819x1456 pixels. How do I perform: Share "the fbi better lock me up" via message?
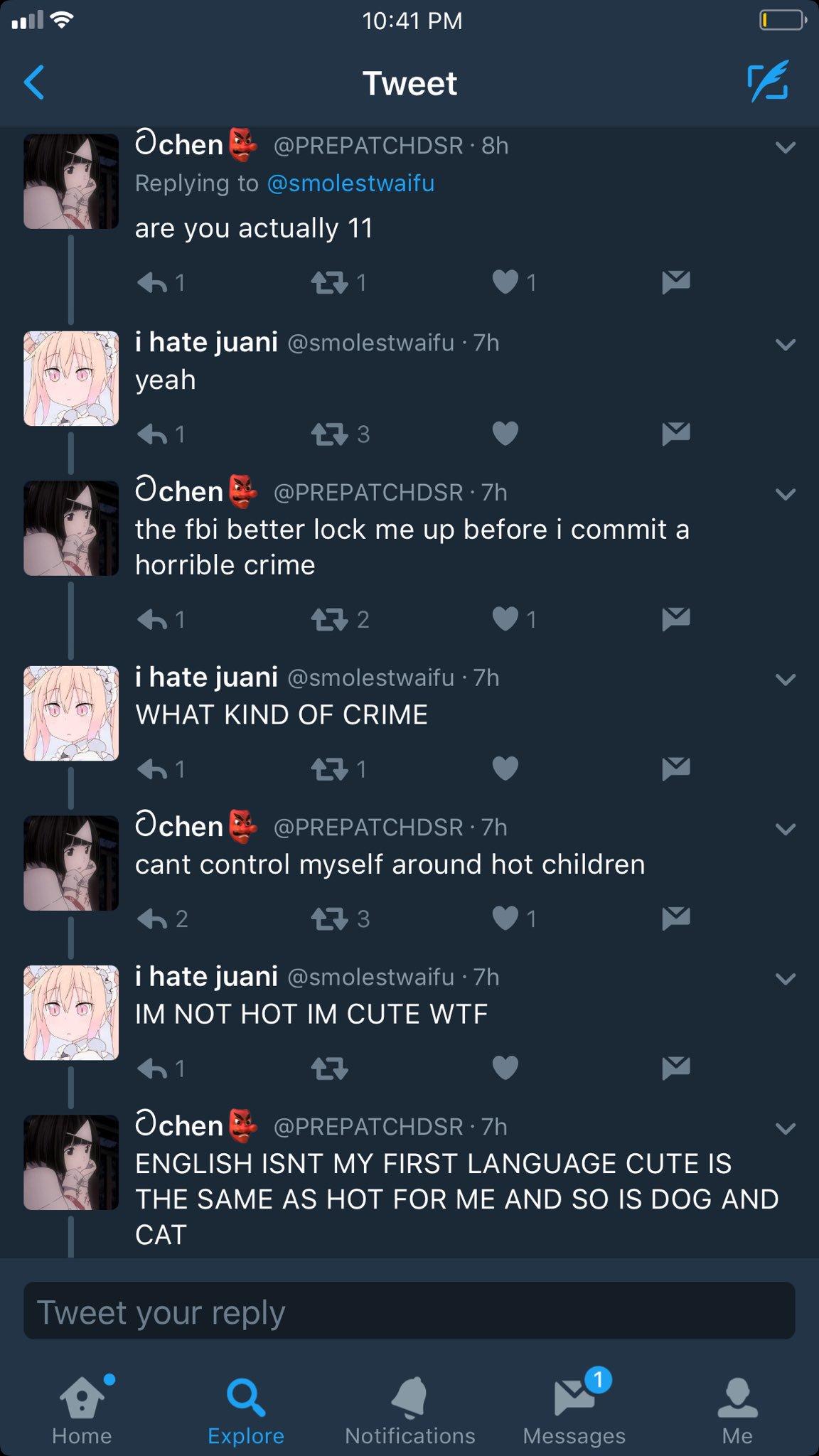675,619
